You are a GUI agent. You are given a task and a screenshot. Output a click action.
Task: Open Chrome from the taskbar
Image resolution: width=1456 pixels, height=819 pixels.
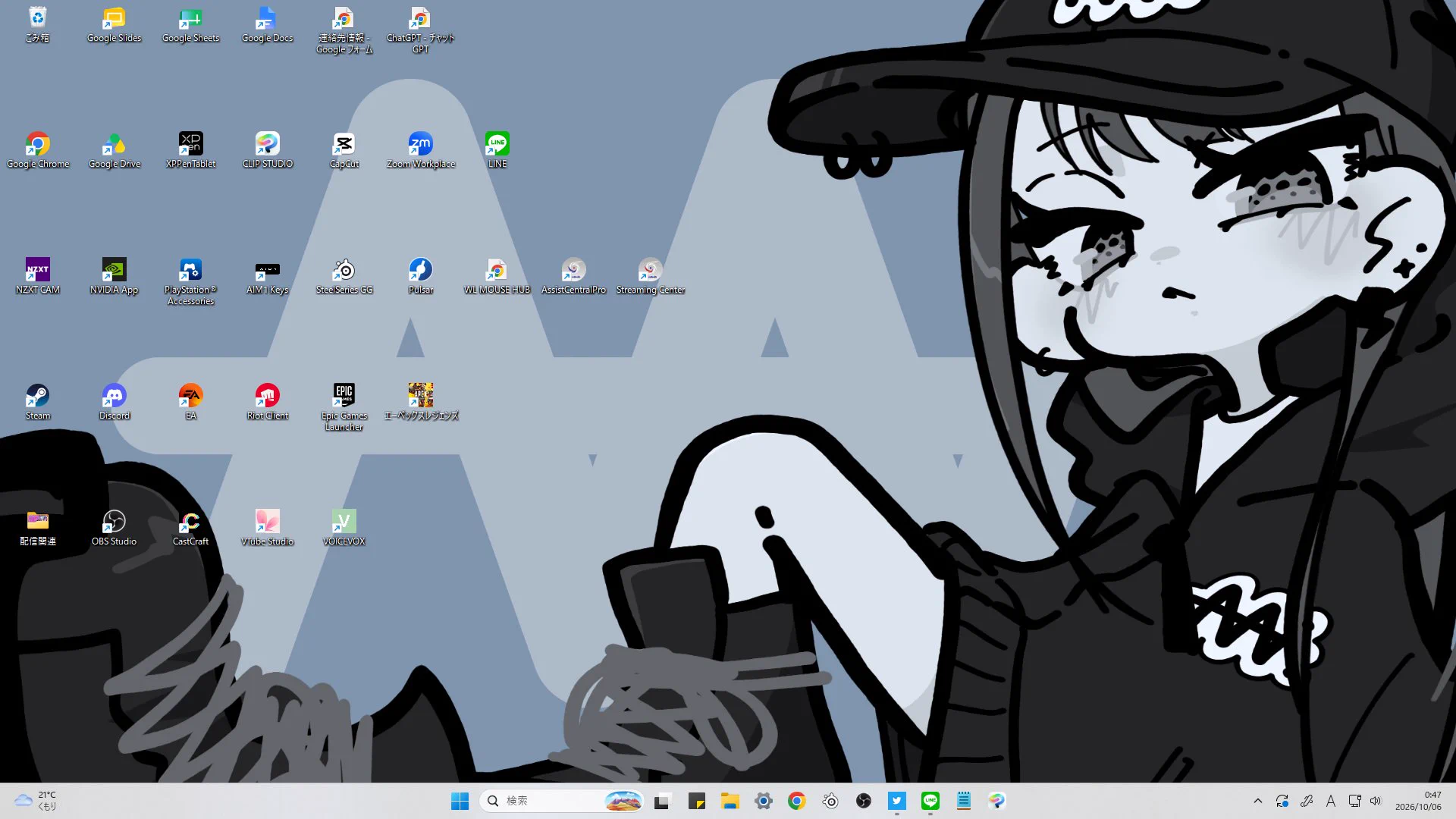(x=796, y=801)
